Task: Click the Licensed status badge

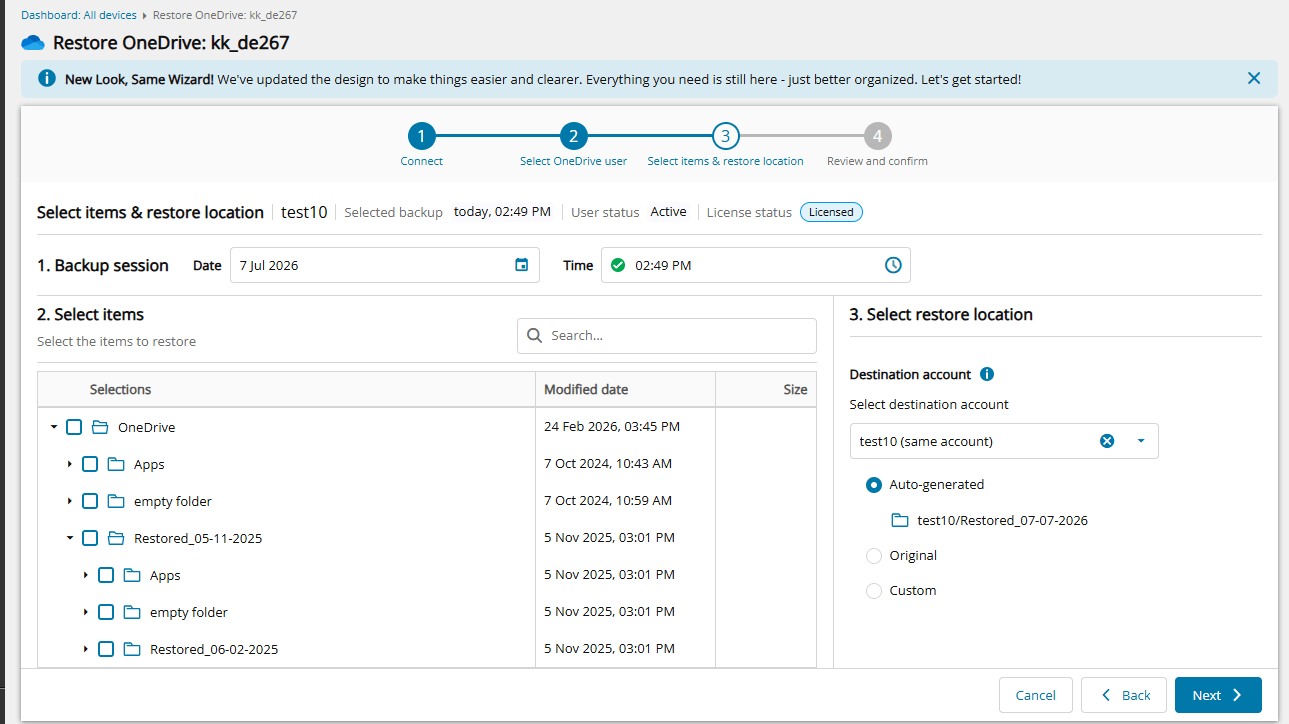Action: (x=831, y=212)
